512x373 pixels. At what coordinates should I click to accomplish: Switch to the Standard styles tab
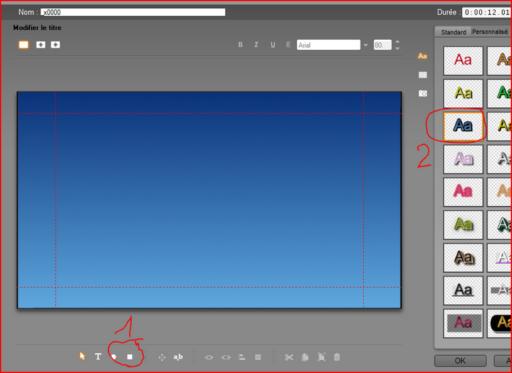coord(453,32)
